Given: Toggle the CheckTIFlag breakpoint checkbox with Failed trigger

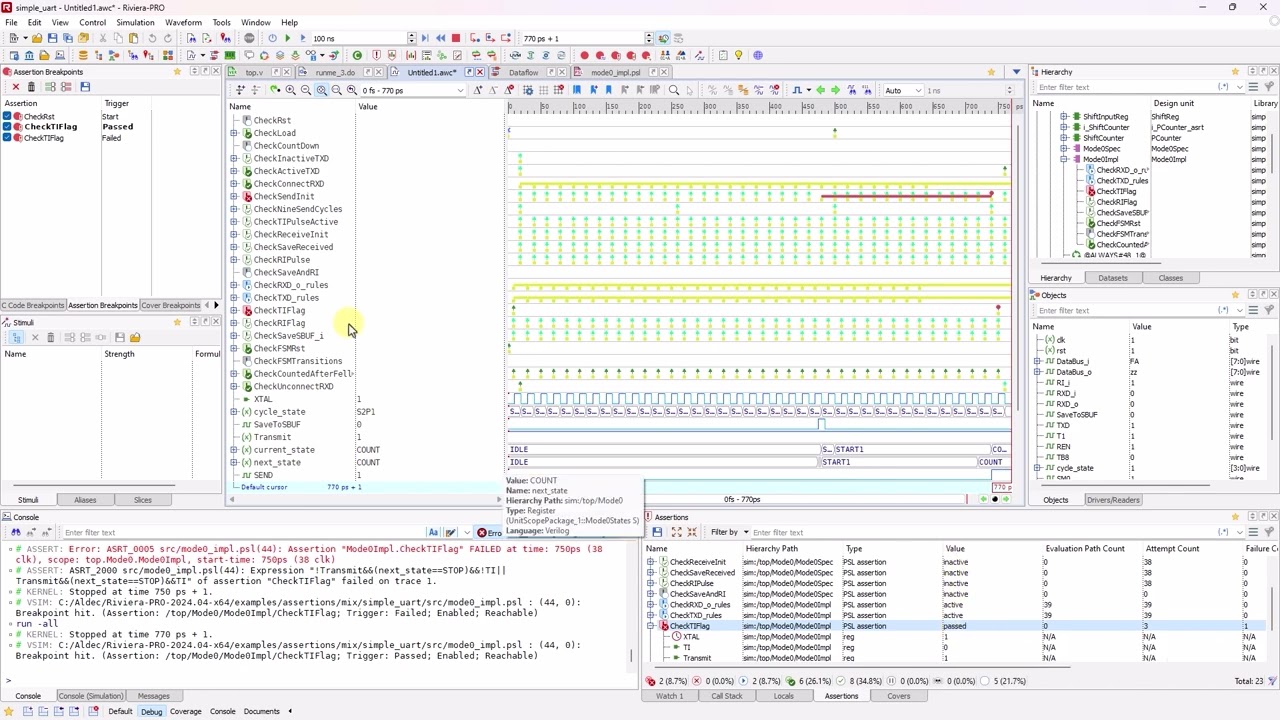Looking at the screenshot, I should 7,138.
